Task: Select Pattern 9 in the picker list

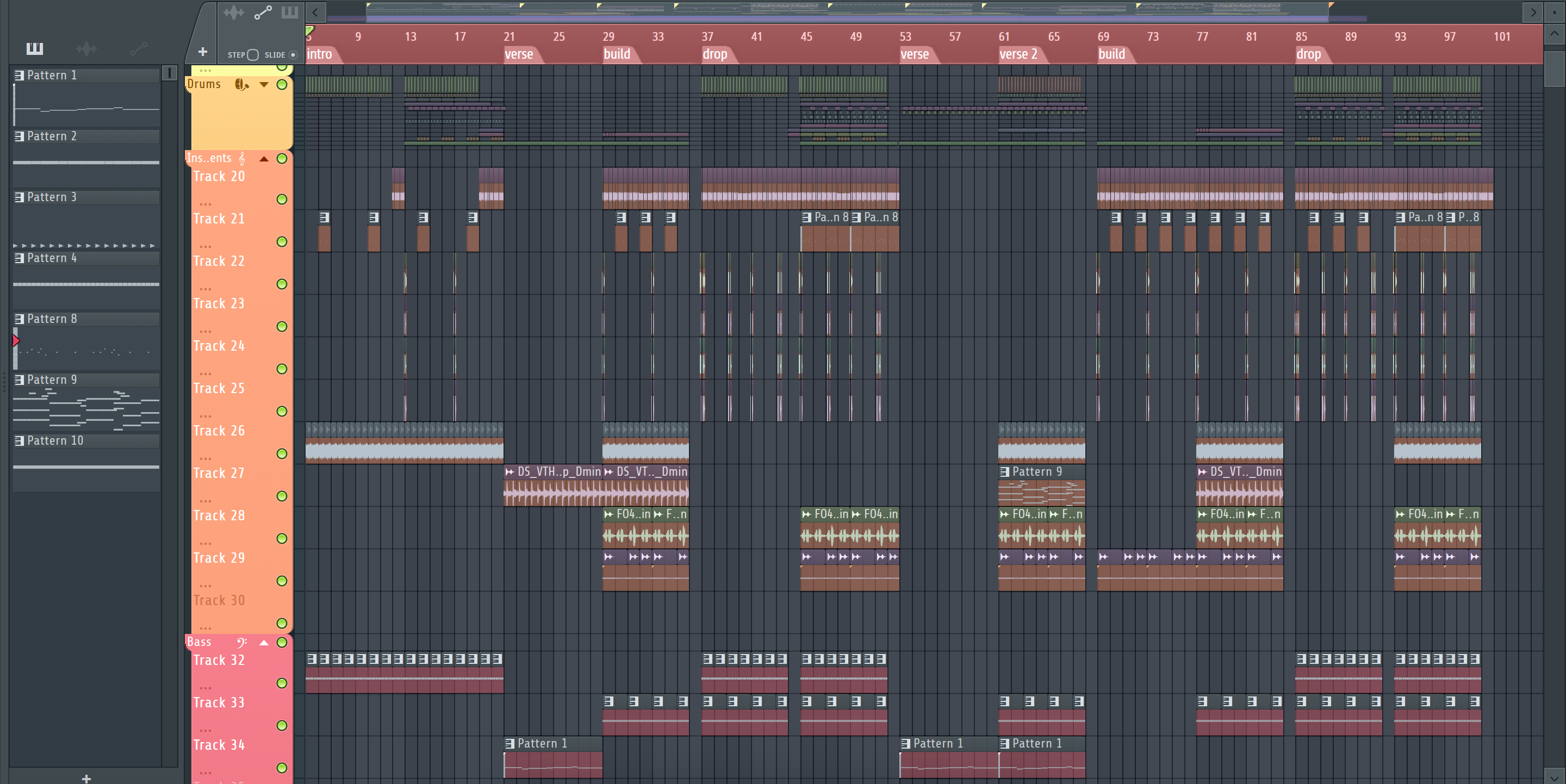Action: coord(86,380)
